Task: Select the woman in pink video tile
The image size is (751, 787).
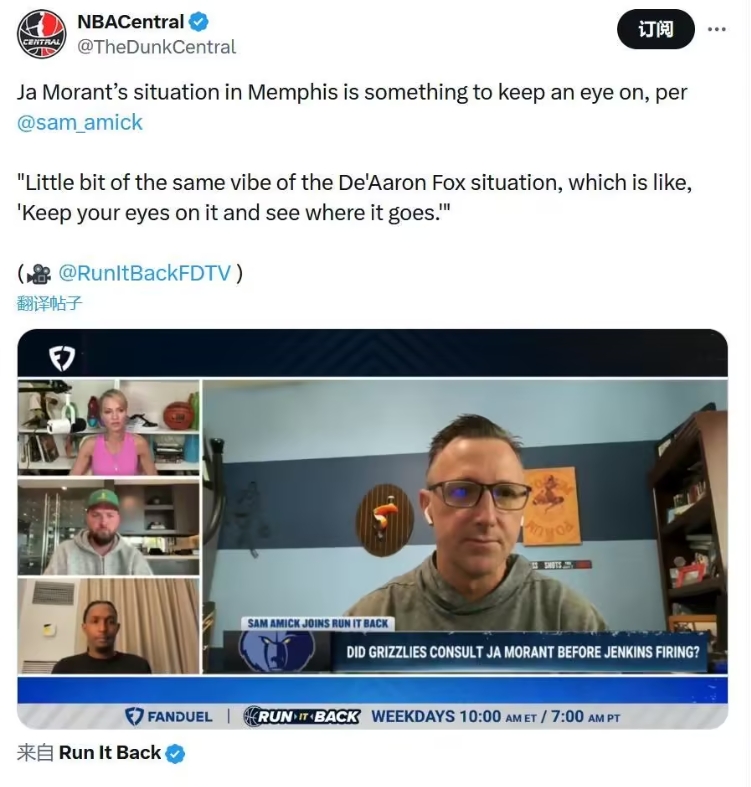Action: 109,427
